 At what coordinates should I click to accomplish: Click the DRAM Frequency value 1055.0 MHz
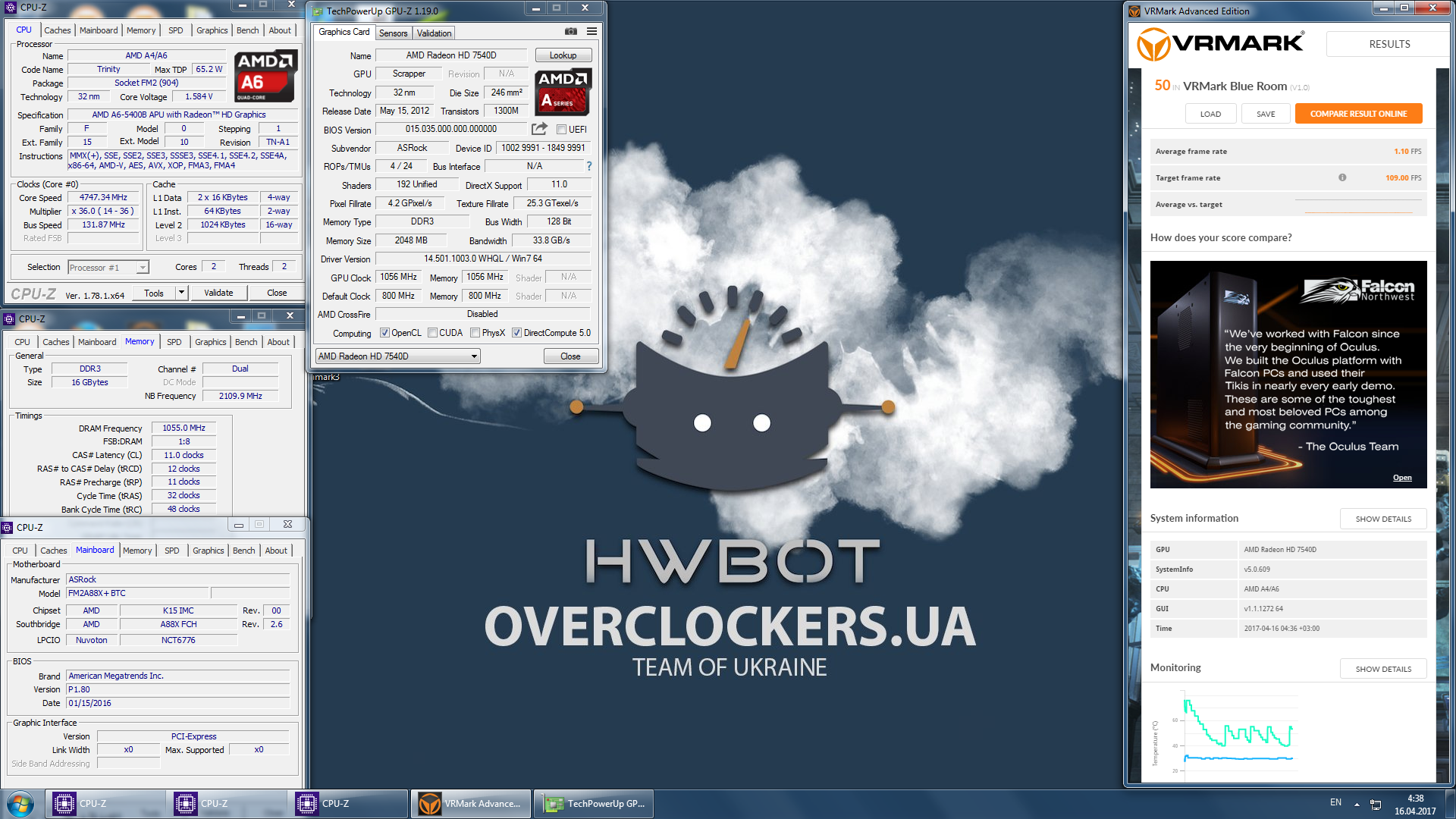[x=184, y=428]
